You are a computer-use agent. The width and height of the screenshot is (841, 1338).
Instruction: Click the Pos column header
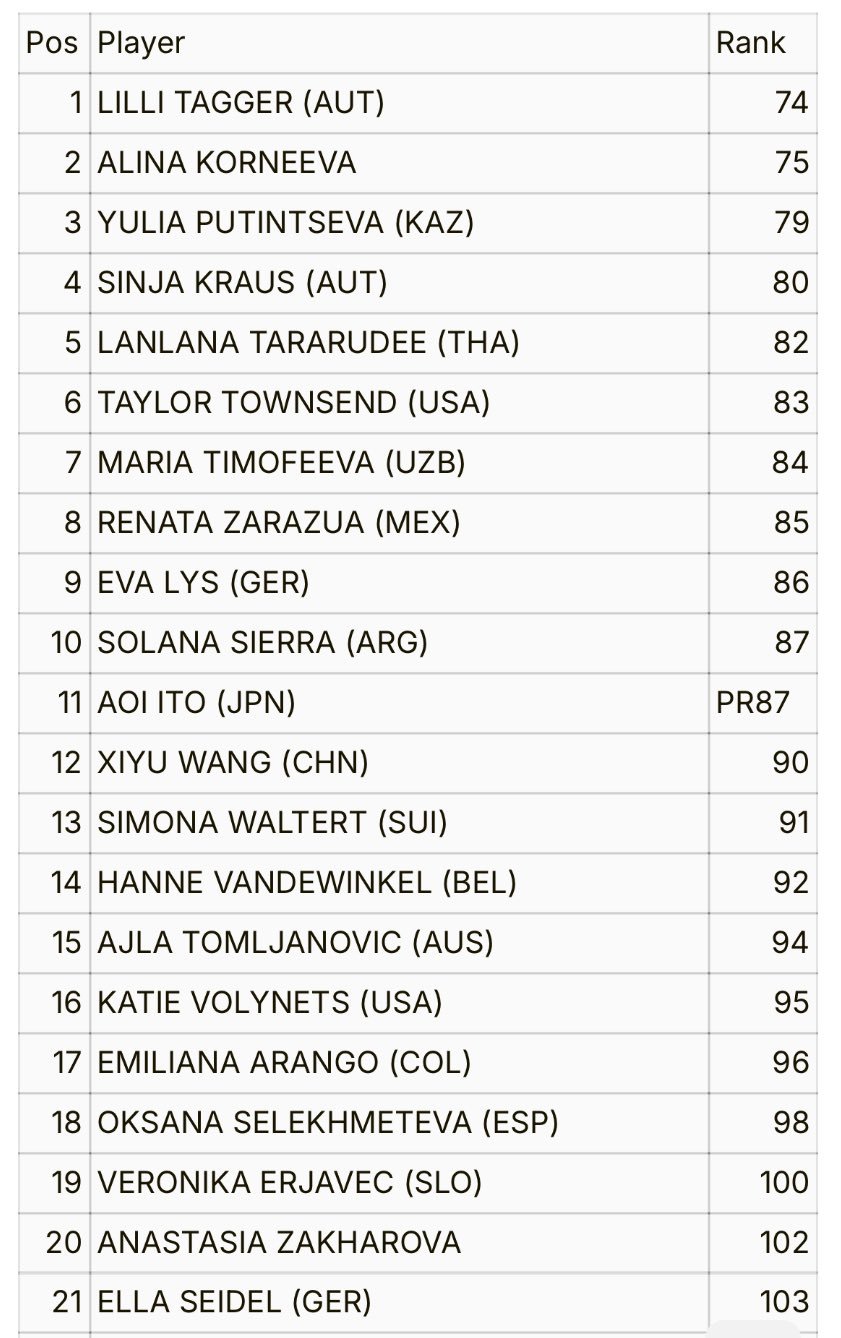[x=54, y=43]
